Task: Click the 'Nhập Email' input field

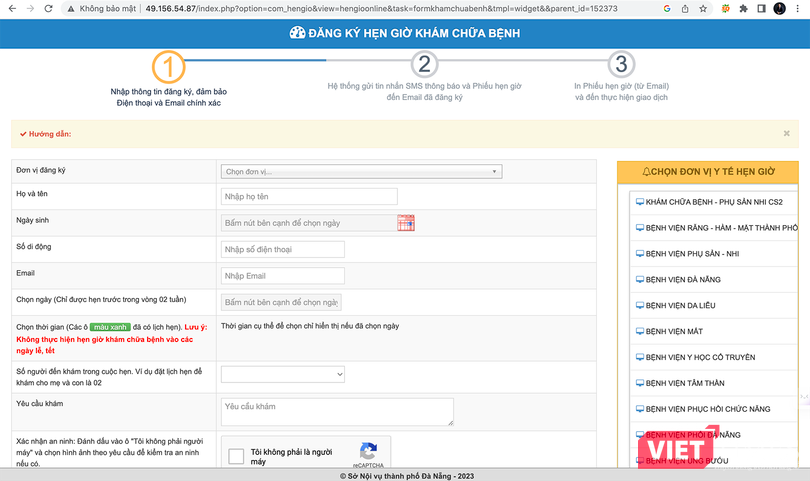Action: [x=282, y=276]
